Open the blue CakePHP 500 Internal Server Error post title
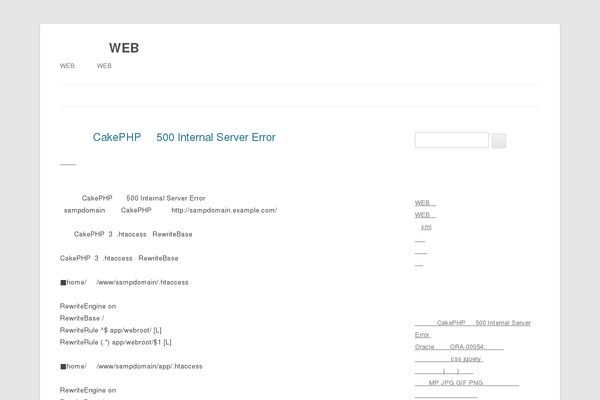Viewport: 600px width, 400px height. click(184, 137)
